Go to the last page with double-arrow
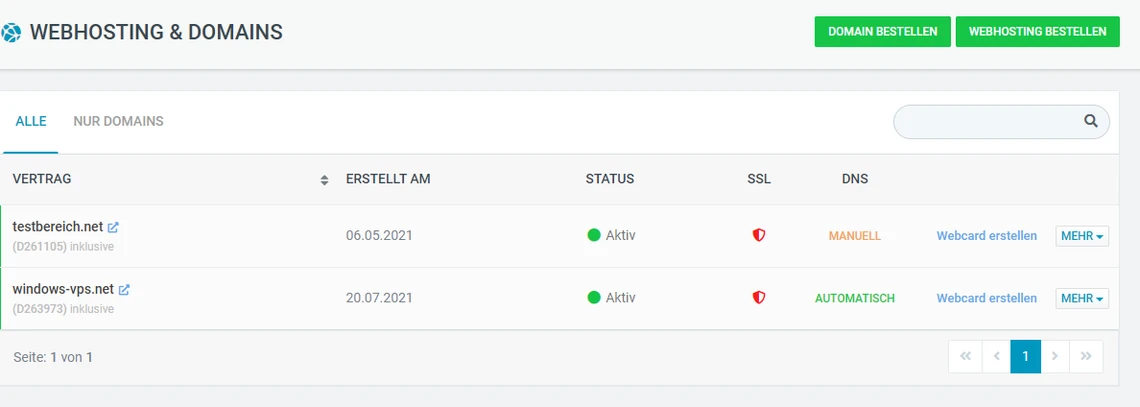Viewport: 1140px width, 407px height. tap(1087, 356)
